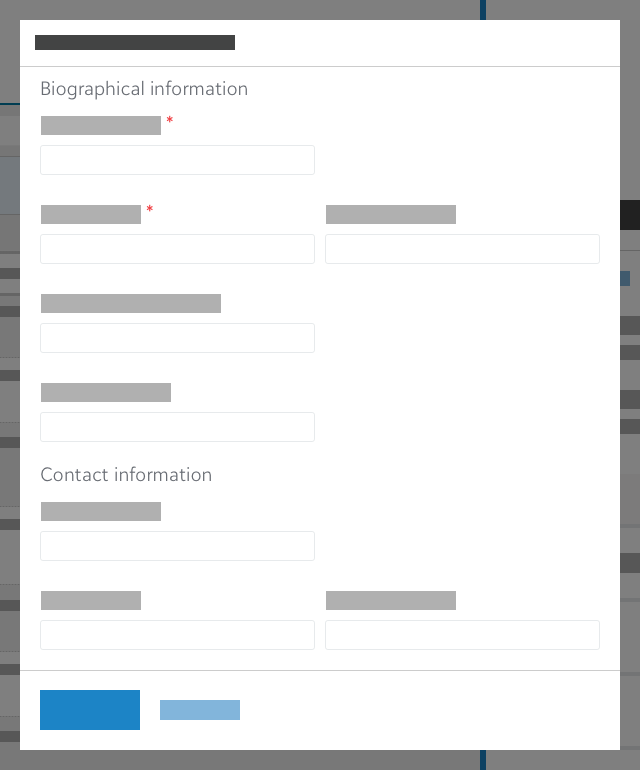
Task: Click the bottom-left Contact information text box
Action: coord(177,635)
